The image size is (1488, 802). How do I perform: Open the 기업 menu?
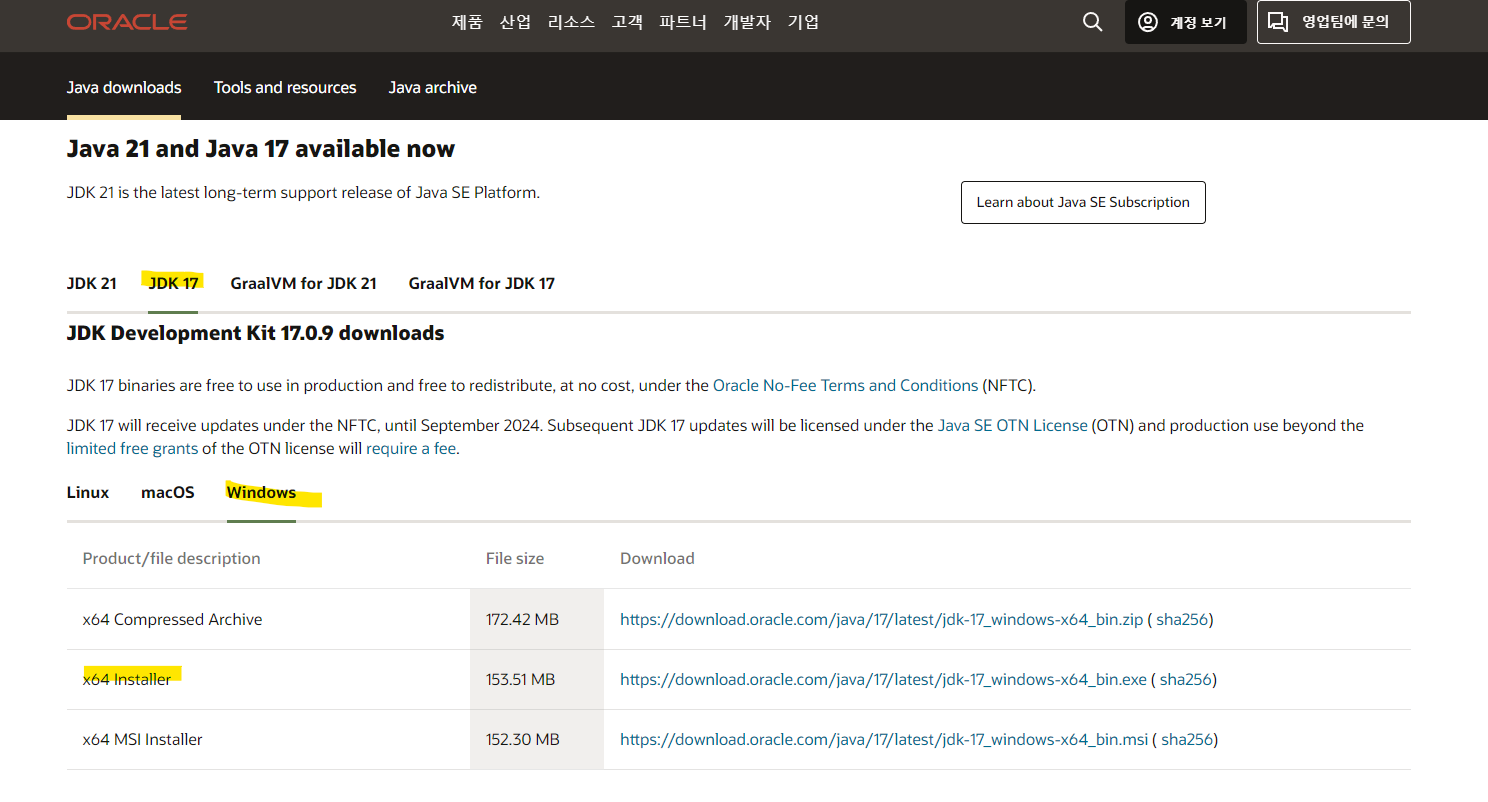(x=804, y=22)
